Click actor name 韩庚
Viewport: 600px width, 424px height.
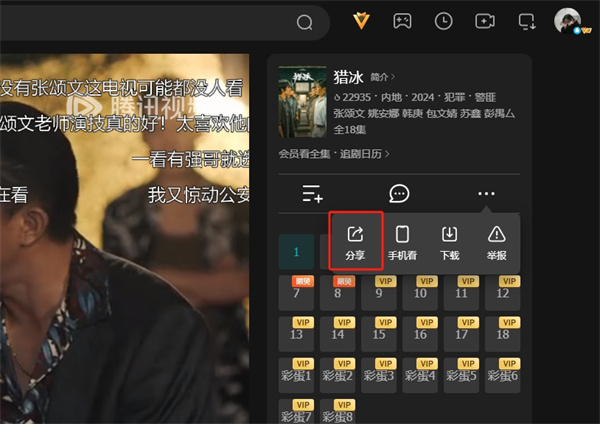(x=412, y=113)
